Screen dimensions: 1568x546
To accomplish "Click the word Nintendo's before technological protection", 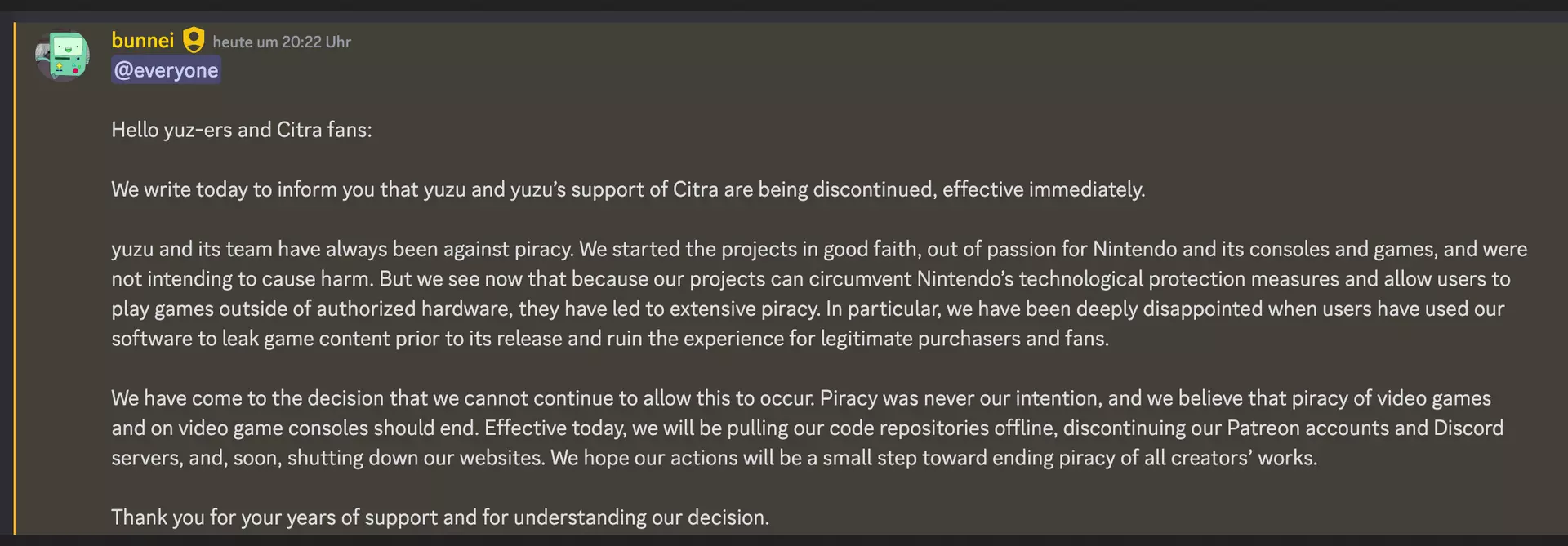I will (964, 279).
